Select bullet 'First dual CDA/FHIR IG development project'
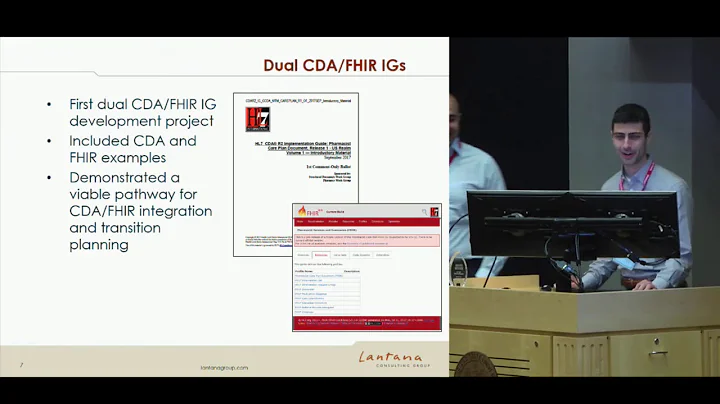The image size is (720, 404). pos(142,112)
